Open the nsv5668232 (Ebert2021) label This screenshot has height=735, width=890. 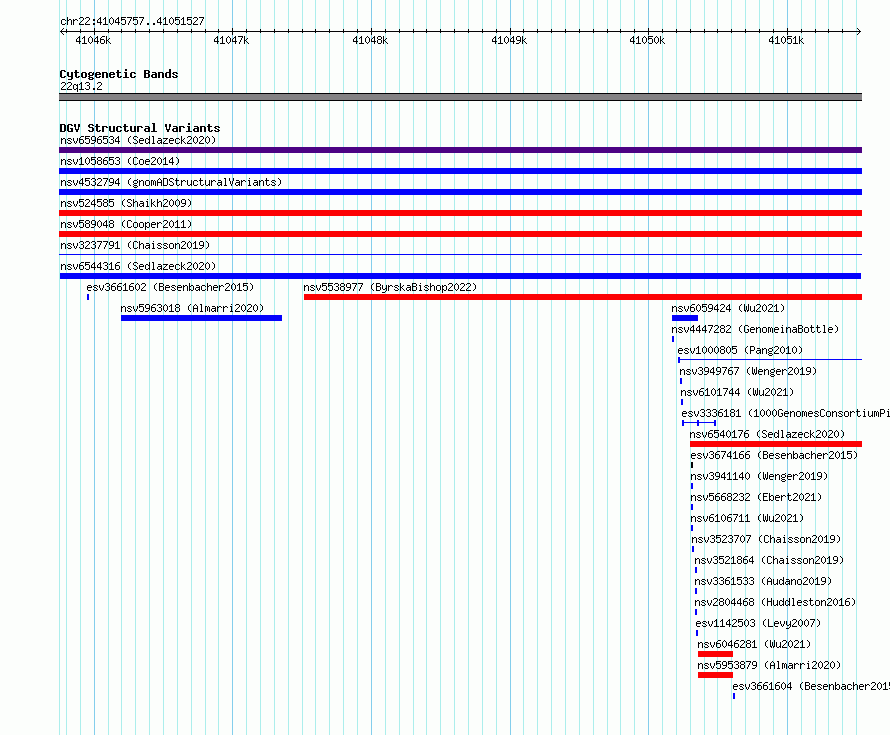[756, 497]
